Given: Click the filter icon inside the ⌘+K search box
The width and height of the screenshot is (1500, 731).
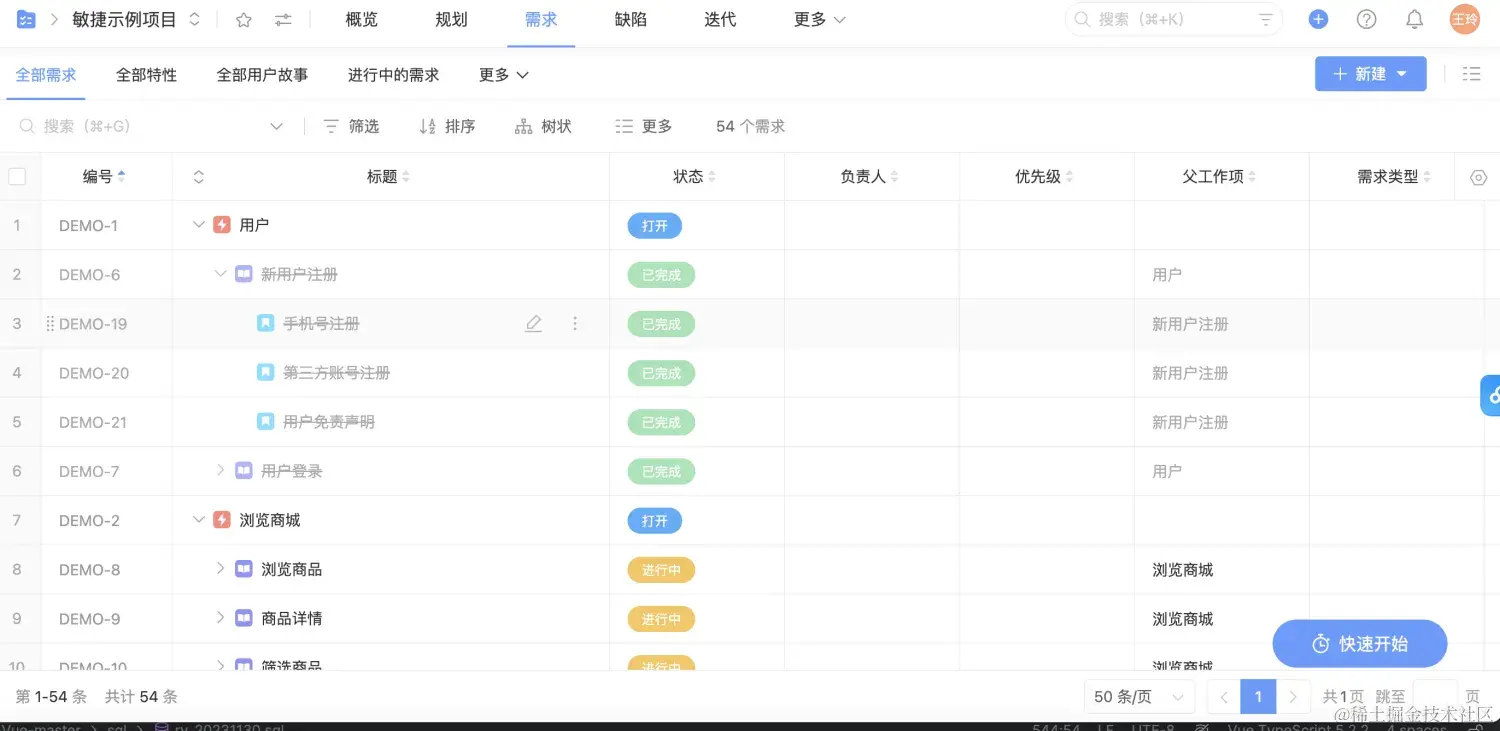Looking at the screenshot, I should click(x=1266, y=19).
